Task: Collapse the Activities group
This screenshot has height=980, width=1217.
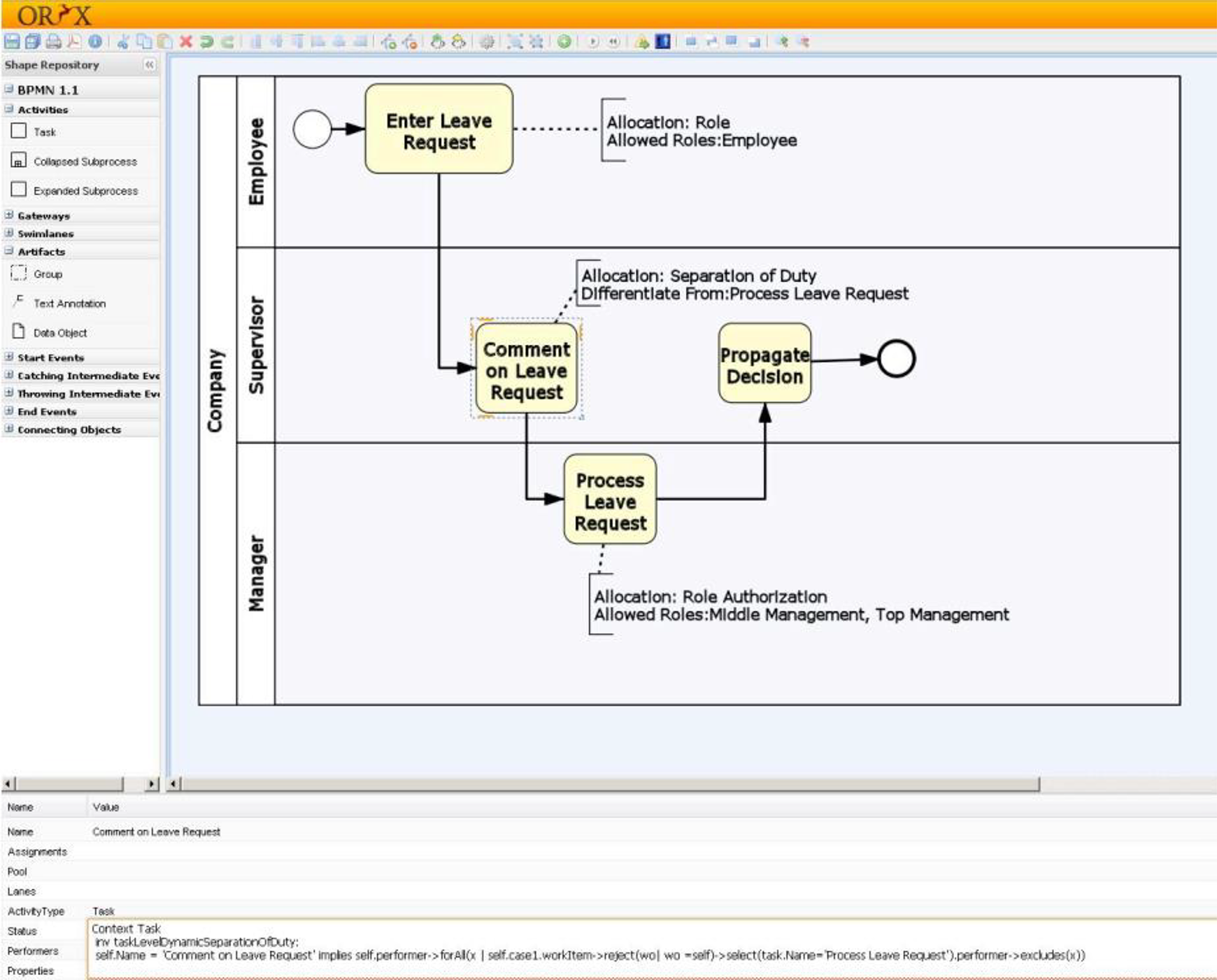Action: point(9,109)
